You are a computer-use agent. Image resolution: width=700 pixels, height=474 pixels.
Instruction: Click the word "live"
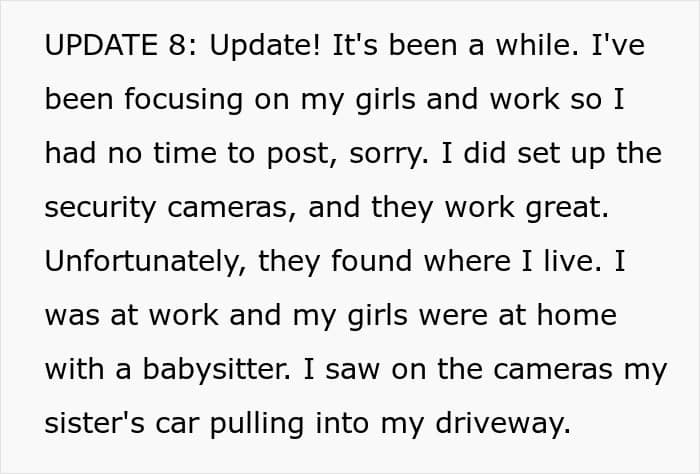point(578,262)
